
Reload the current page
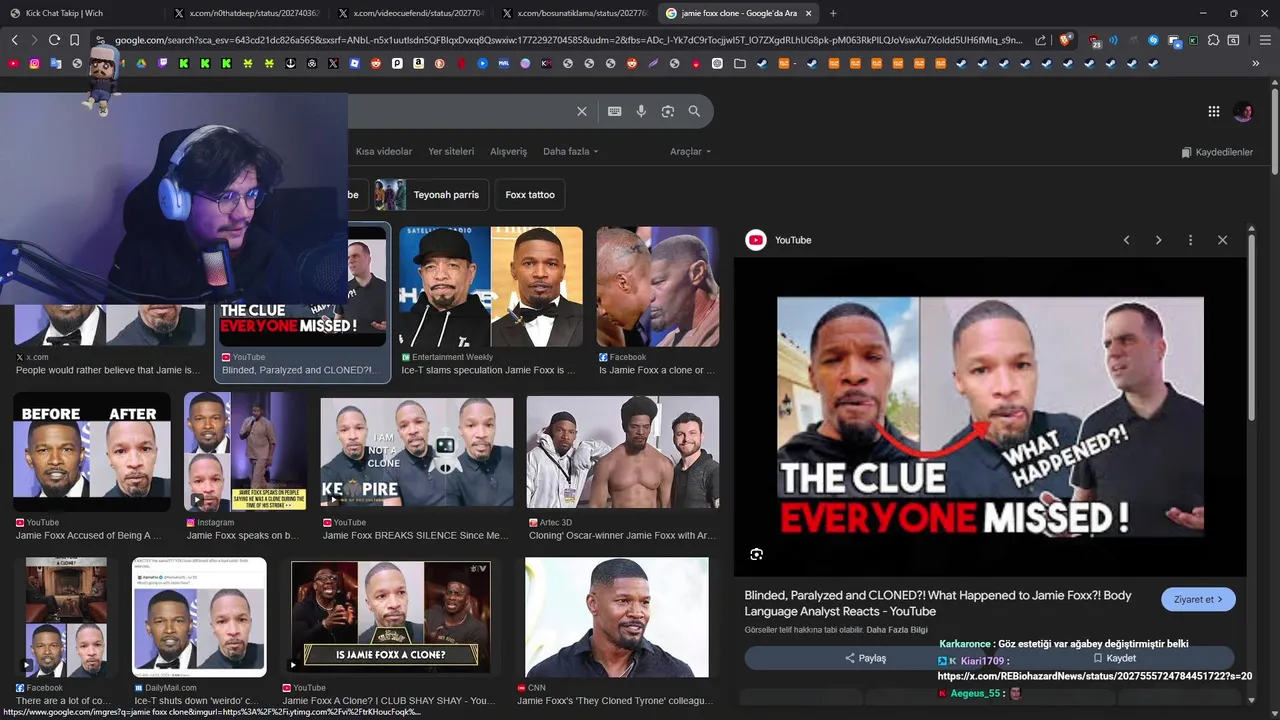point(54,40)
